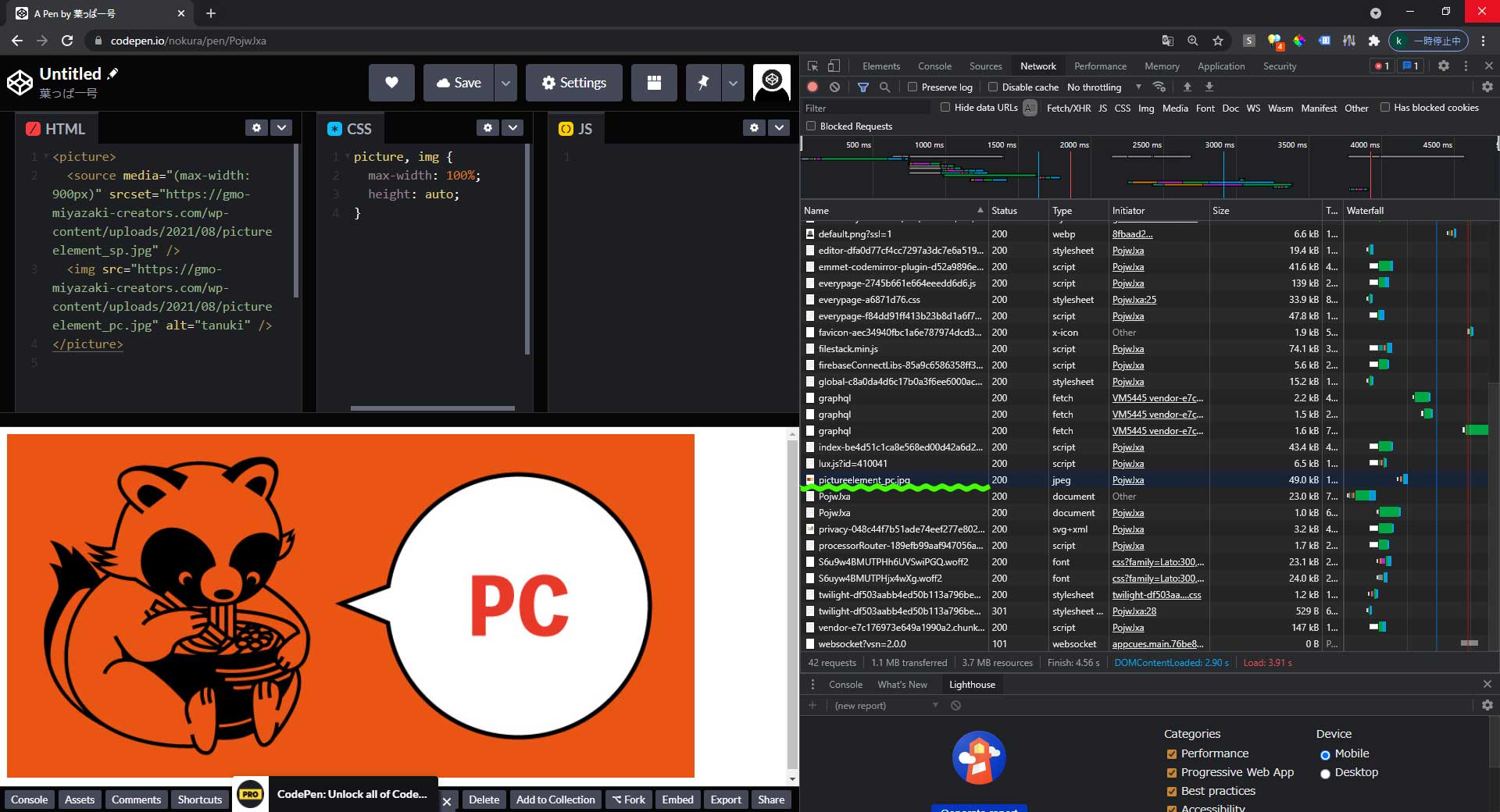
Task: Open Lighthouse settings gear
Action: (x=1487, y=705)
